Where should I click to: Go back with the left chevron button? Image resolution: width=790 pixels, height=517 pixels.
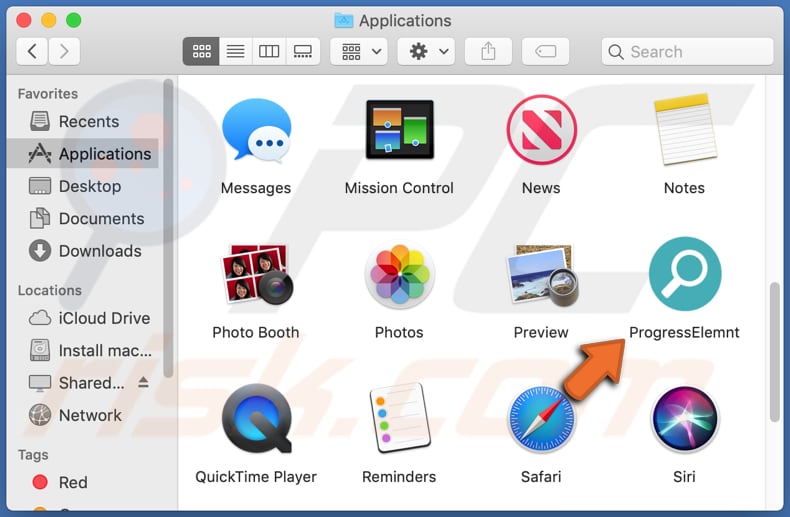pyautogui.click(x=32, y=51)
